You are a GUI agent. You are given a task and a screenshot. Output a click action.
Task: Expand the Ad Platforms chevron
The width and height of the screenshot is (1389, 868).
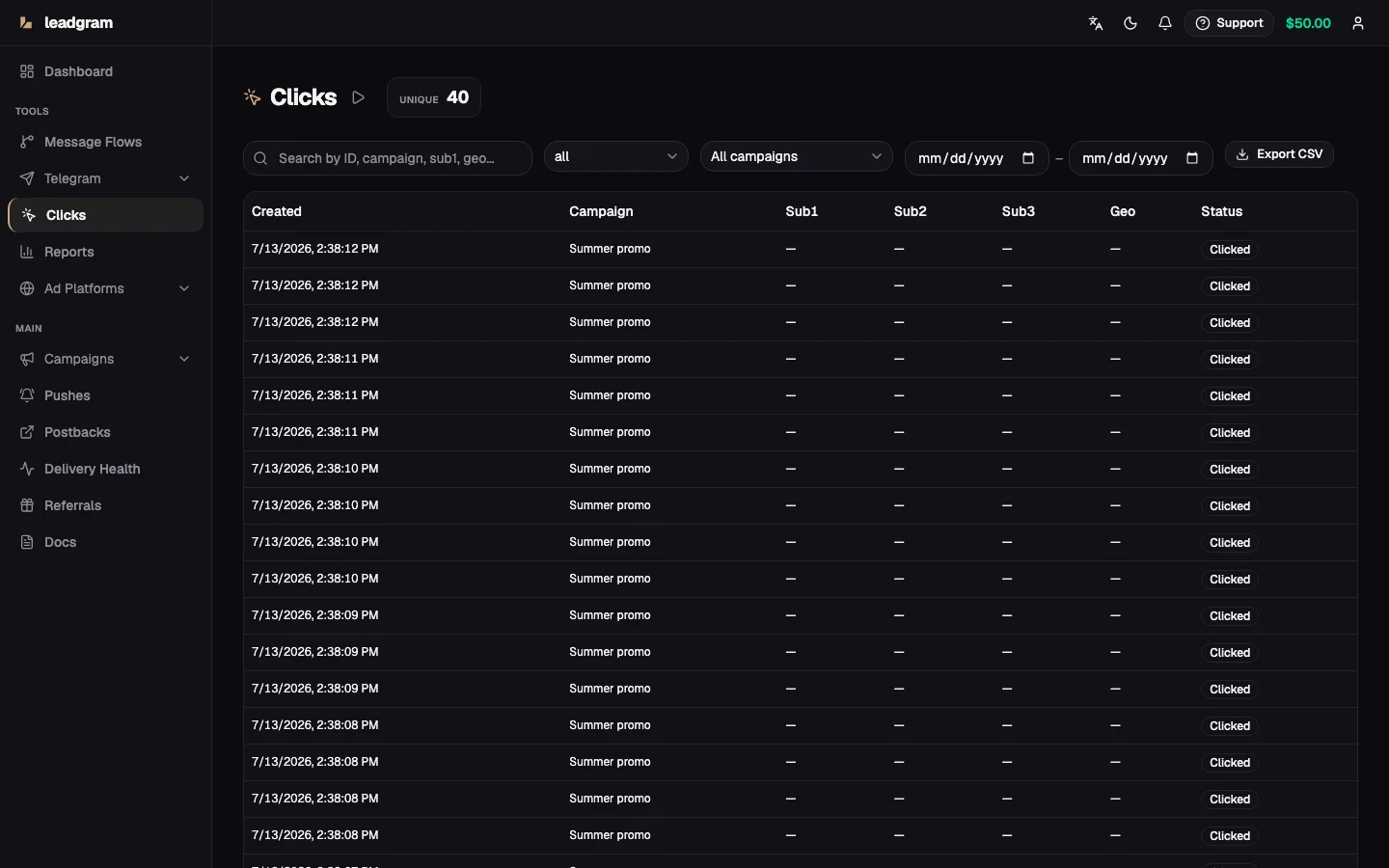pyautogui.click(x=184, y=288)
